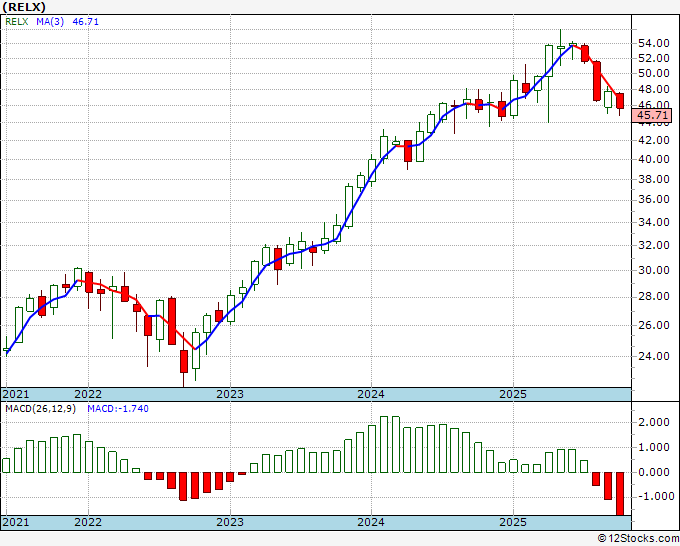Click 2025 on the price chart timeline
The width and height of the screenshot is (680, 546).
pos(513,394)
